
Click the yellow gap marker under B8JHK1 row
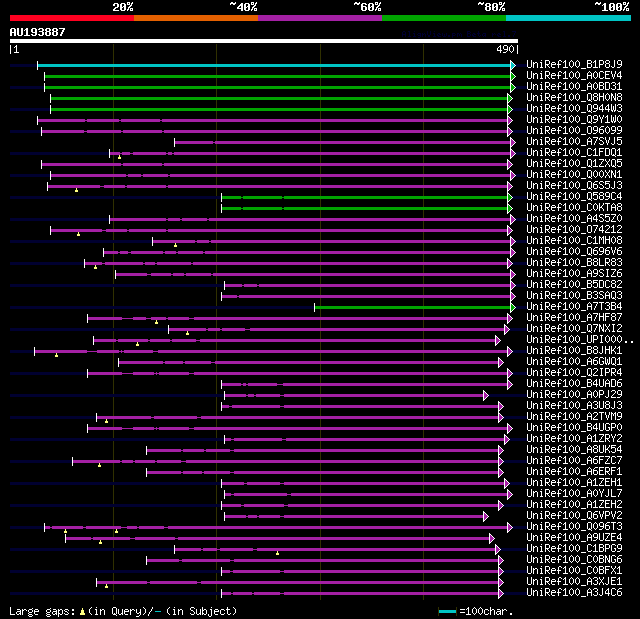click(56, 355)
